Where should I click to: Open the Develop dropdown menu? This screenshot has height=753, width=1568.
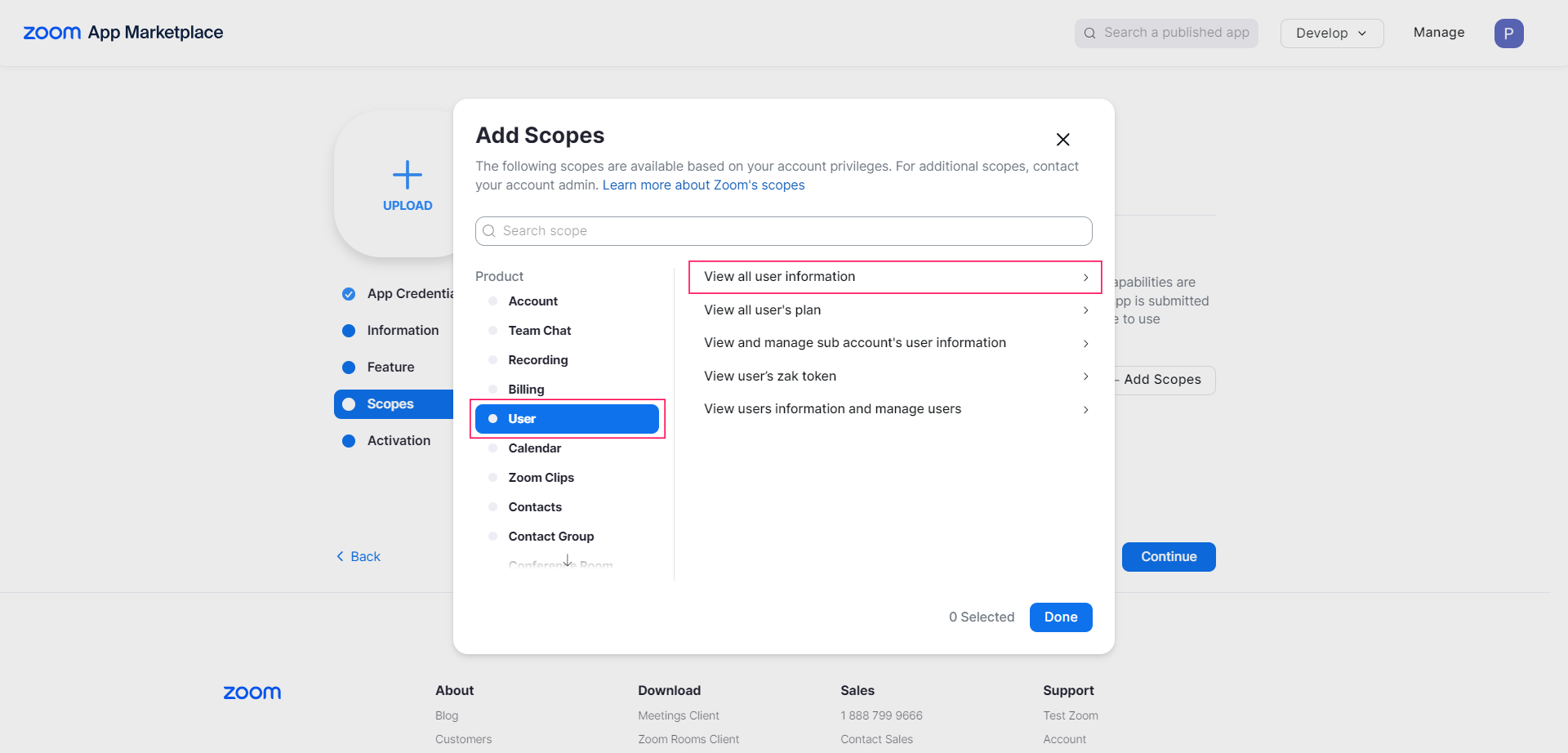(x=1331, y=33)
